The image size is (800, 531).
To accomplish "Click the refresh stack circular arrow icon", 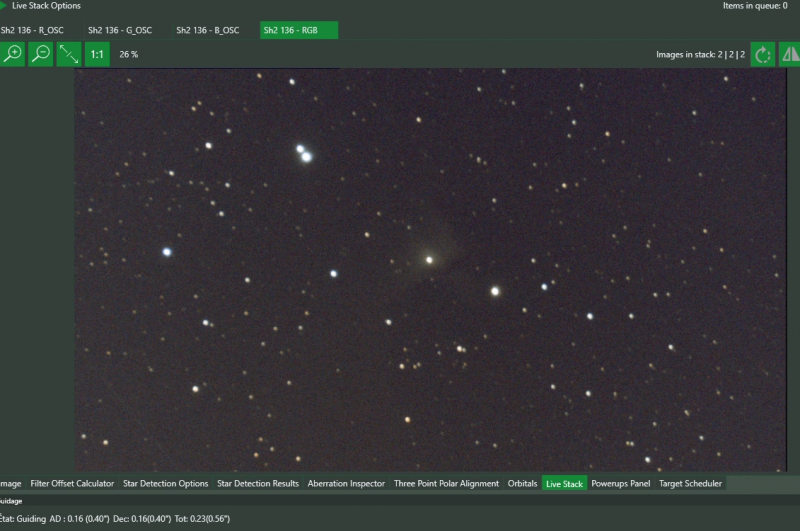I will click(763, 54).
